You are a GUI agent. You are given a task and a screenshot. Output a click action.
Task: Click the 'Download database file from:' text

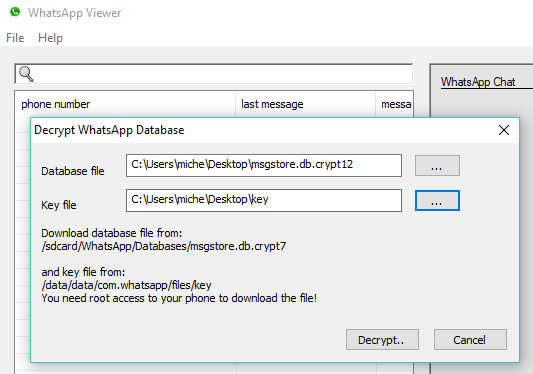tap(112, 233)
